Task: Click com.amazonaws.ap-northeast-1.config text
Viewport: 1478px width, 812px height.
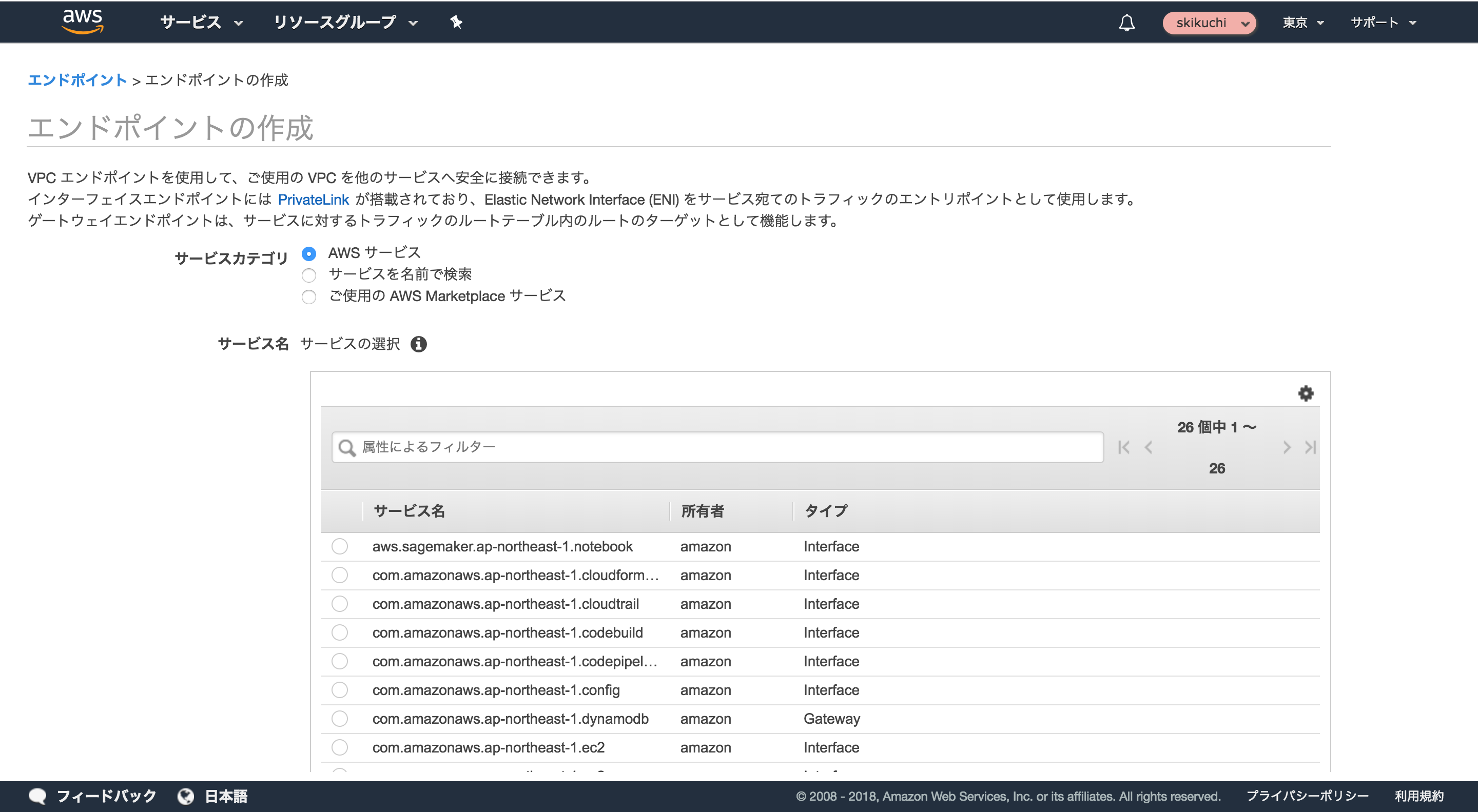Action: coord(496,690)
